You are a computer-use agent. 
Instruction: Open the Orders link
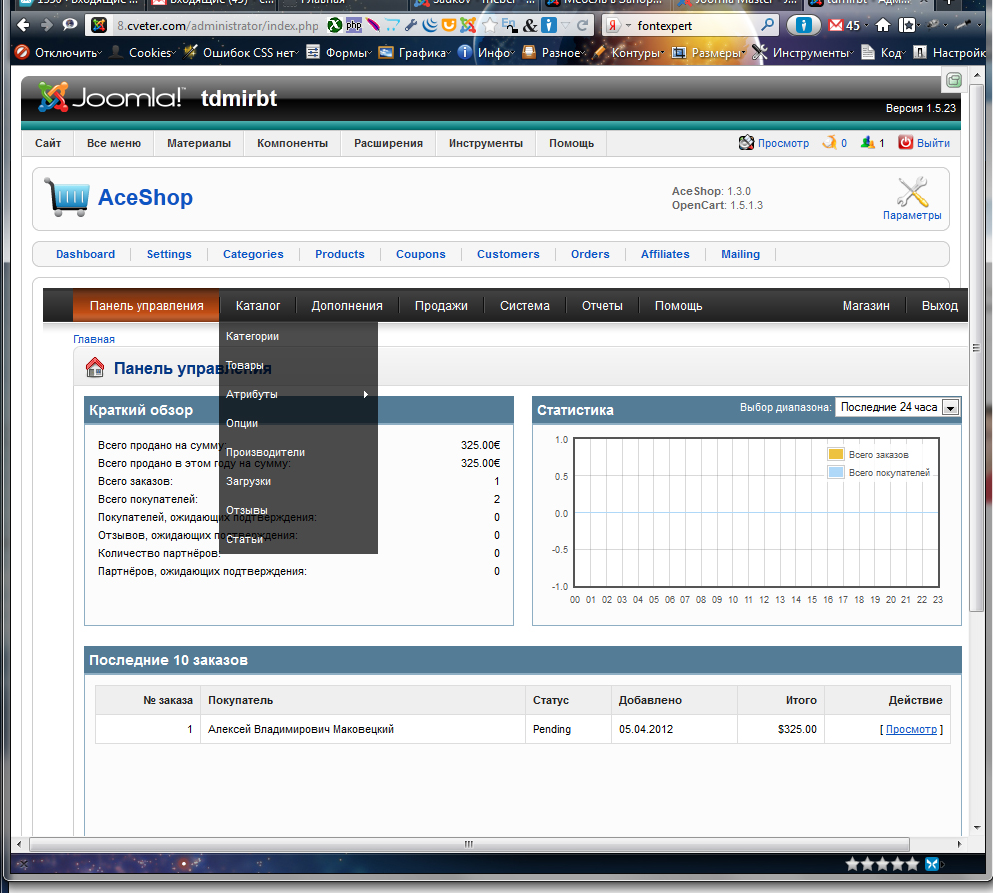[590, 254]
